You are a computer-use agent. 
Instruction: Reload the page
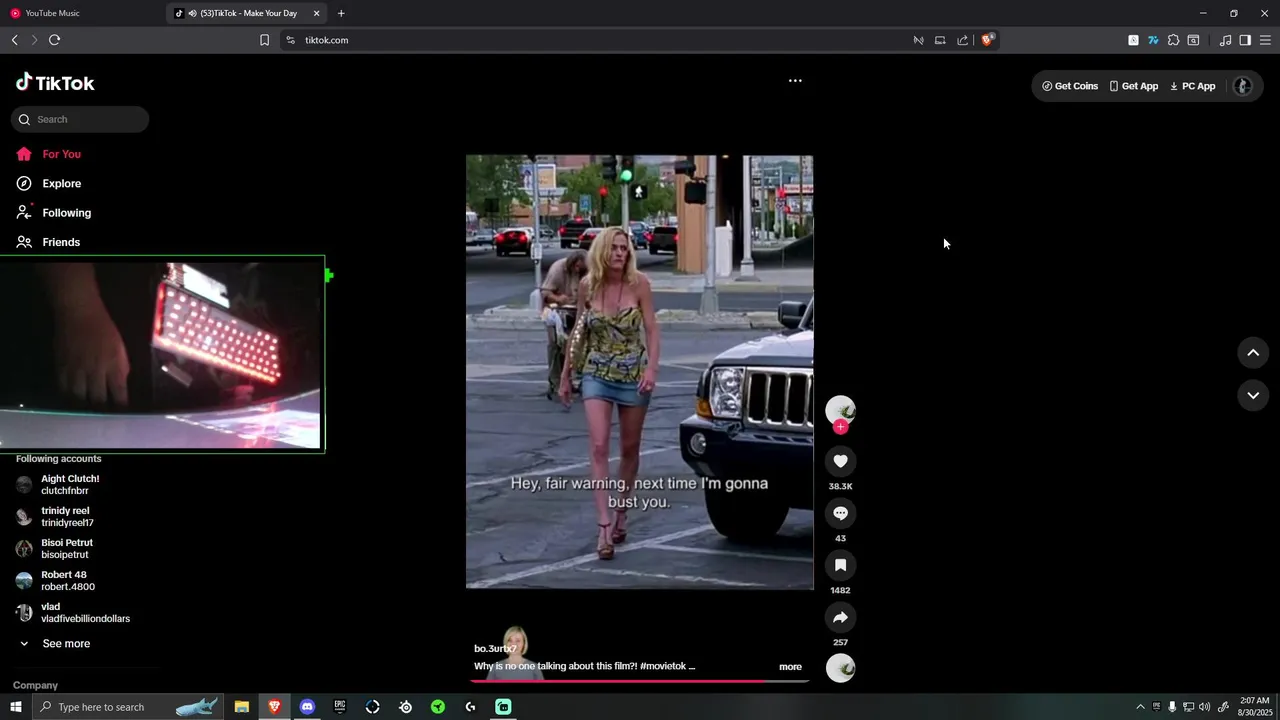pos(54,40)
